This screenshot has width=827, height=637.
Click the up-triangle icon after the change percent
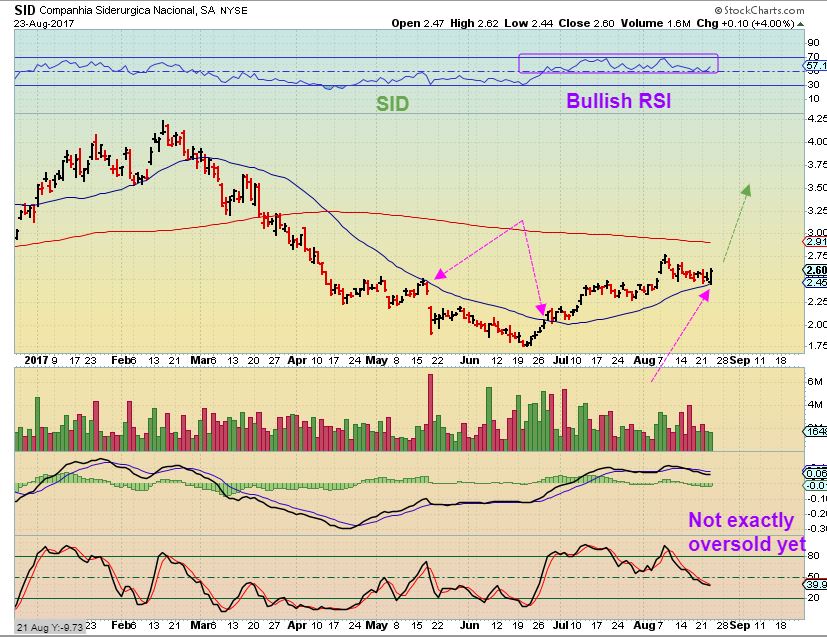[x=800, y=24]
